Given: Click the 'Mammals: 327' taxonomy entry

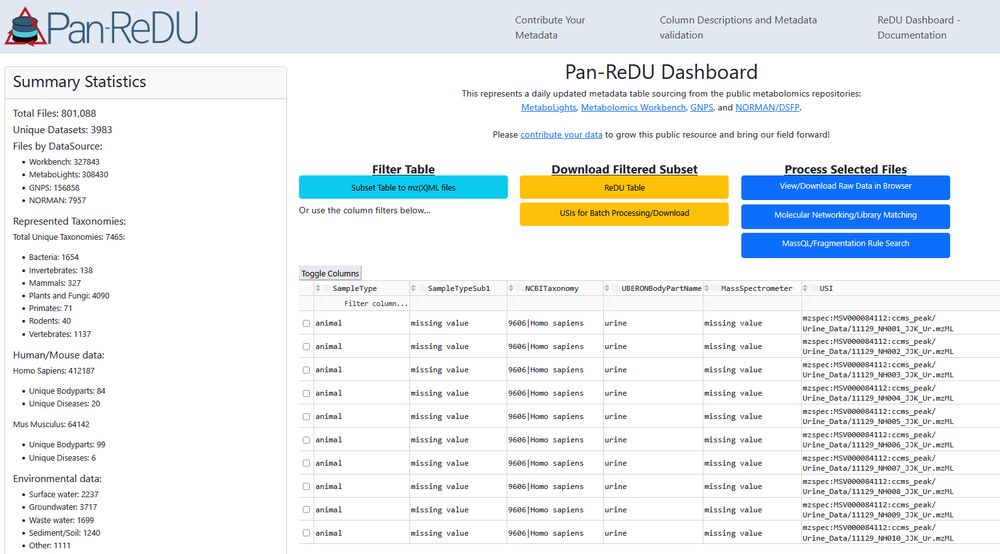Looking at the screenshot, I should (55, 283).
